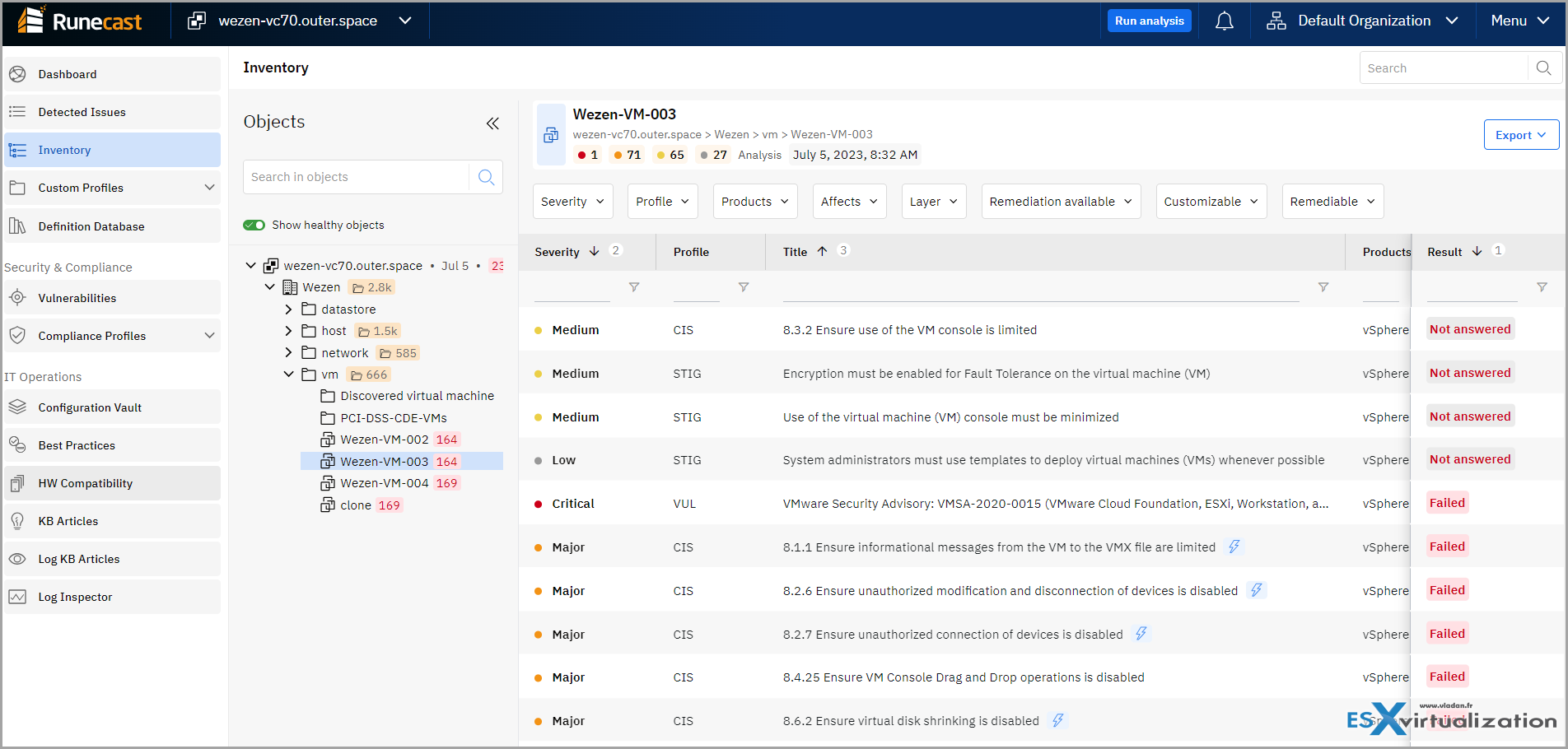Open the Products filter dropdown
The height and width of the screenshot is (749, 1568).
755,202
